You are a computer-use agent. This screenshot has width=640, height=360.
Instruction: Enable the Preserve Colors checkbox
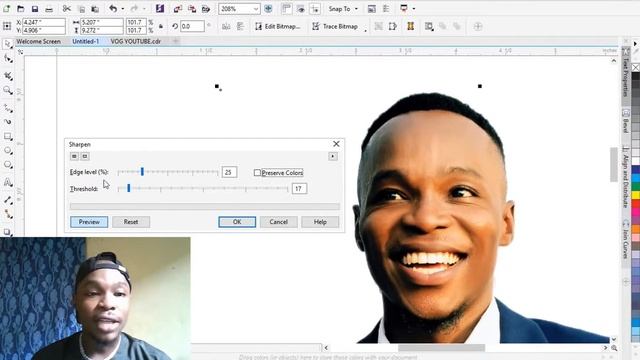(257, 173)
